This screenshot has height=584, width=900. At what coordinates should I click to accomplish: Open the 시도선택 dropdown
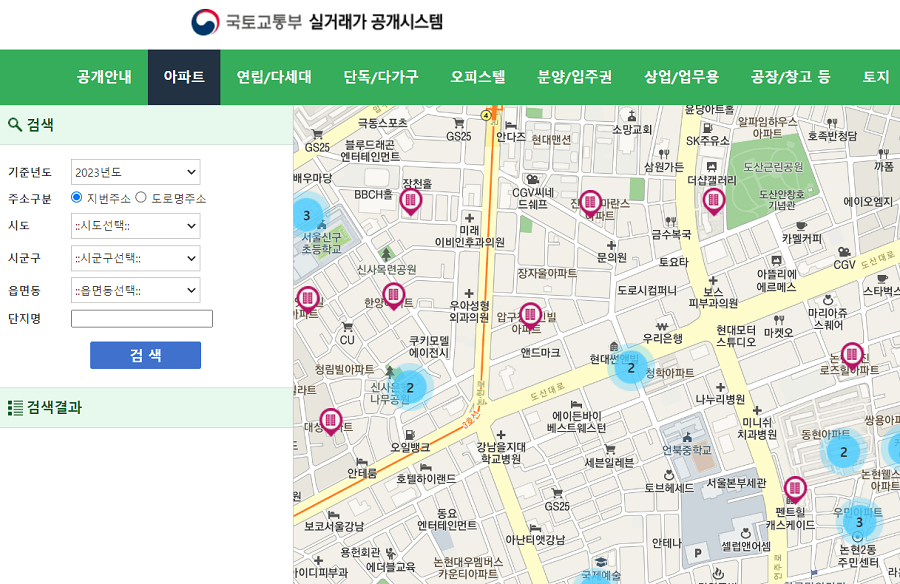point(135,226)
